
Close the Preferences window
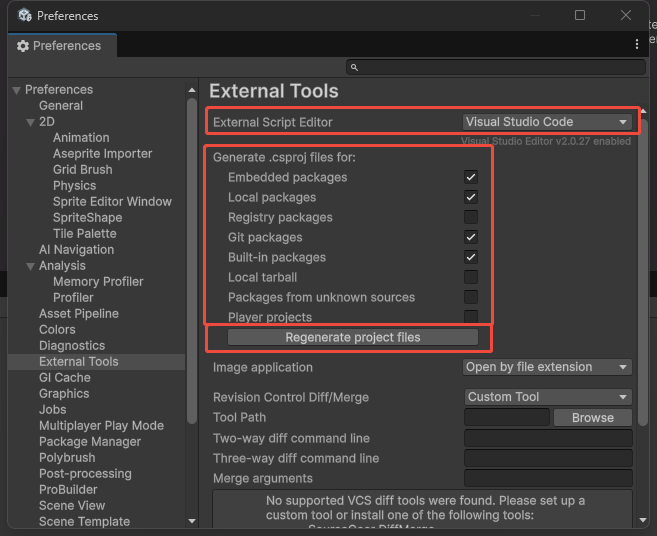pos(626,16)
